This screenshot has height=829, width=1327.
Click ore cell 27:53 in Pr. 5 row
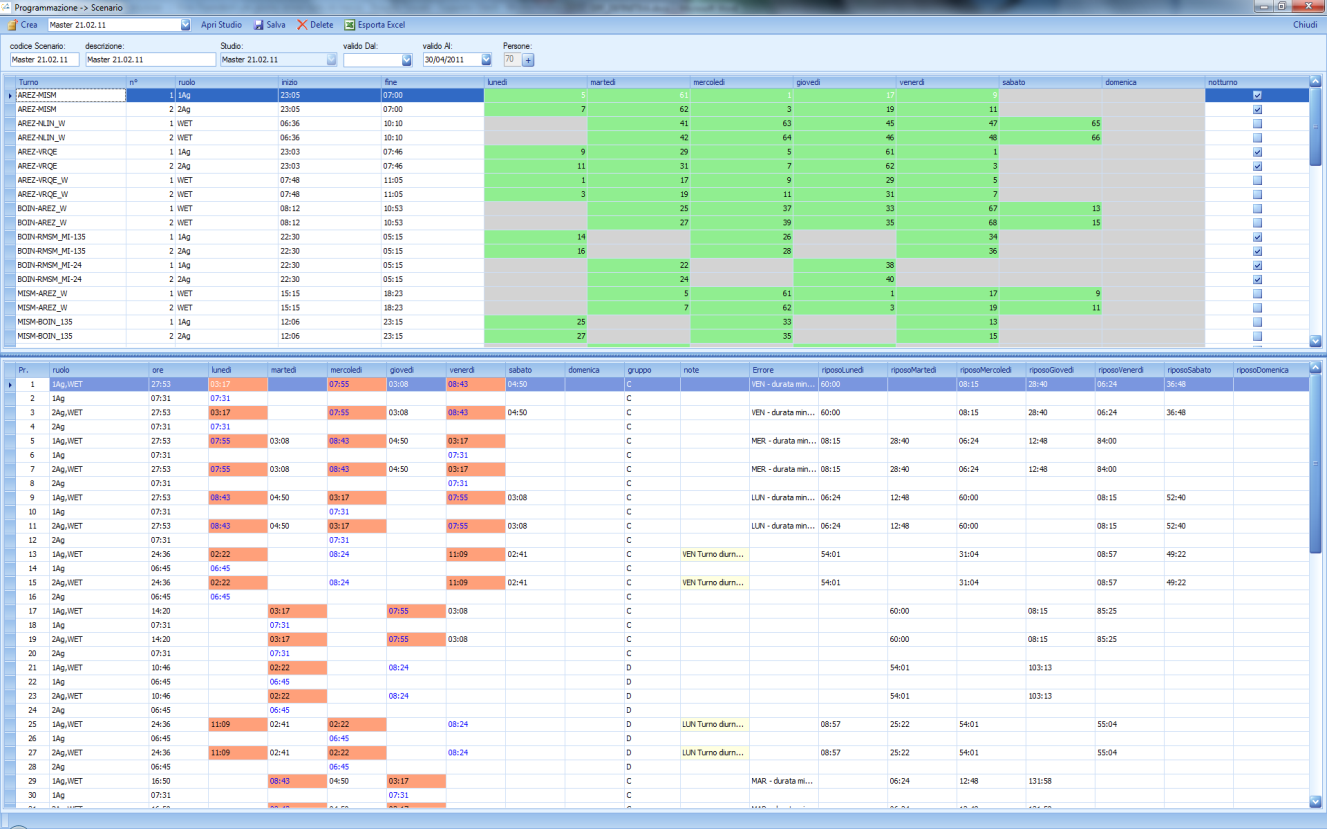coord(178,441)
